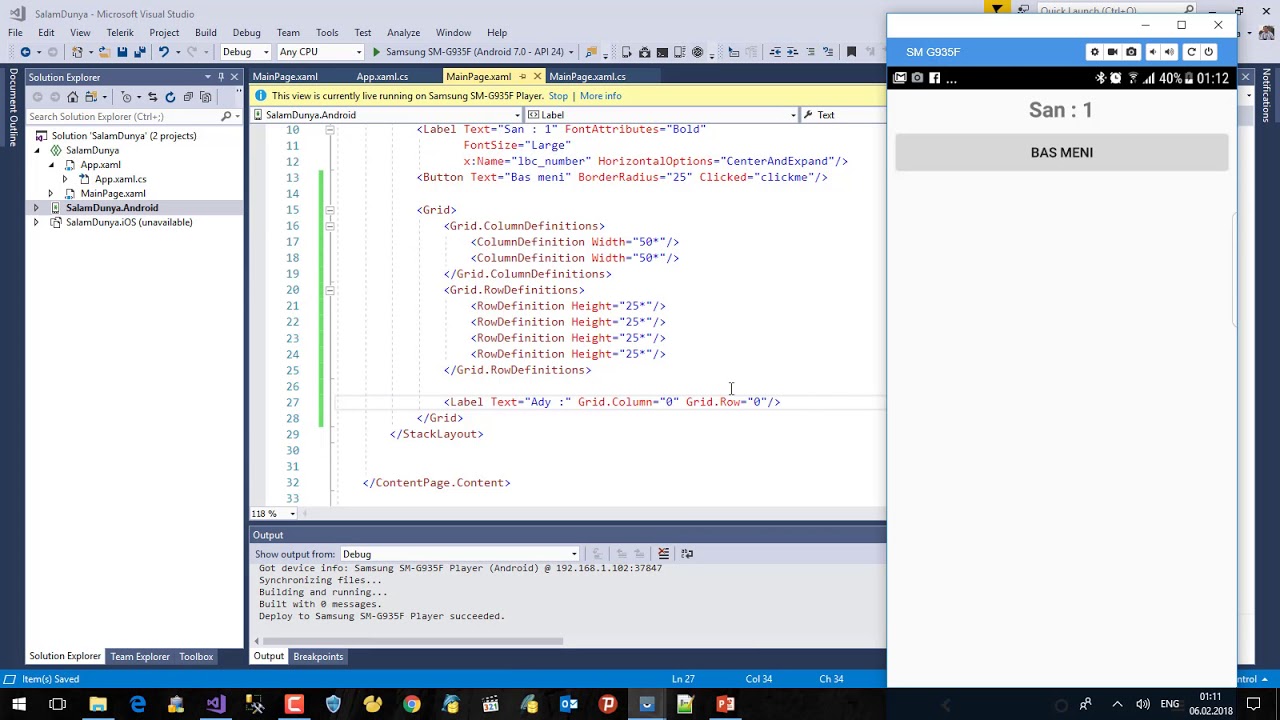Image resolution: width=1280 pixels, height=720 pixels.
Task: Close the active MainPage.xaml tab
Action: pos(537,76)
